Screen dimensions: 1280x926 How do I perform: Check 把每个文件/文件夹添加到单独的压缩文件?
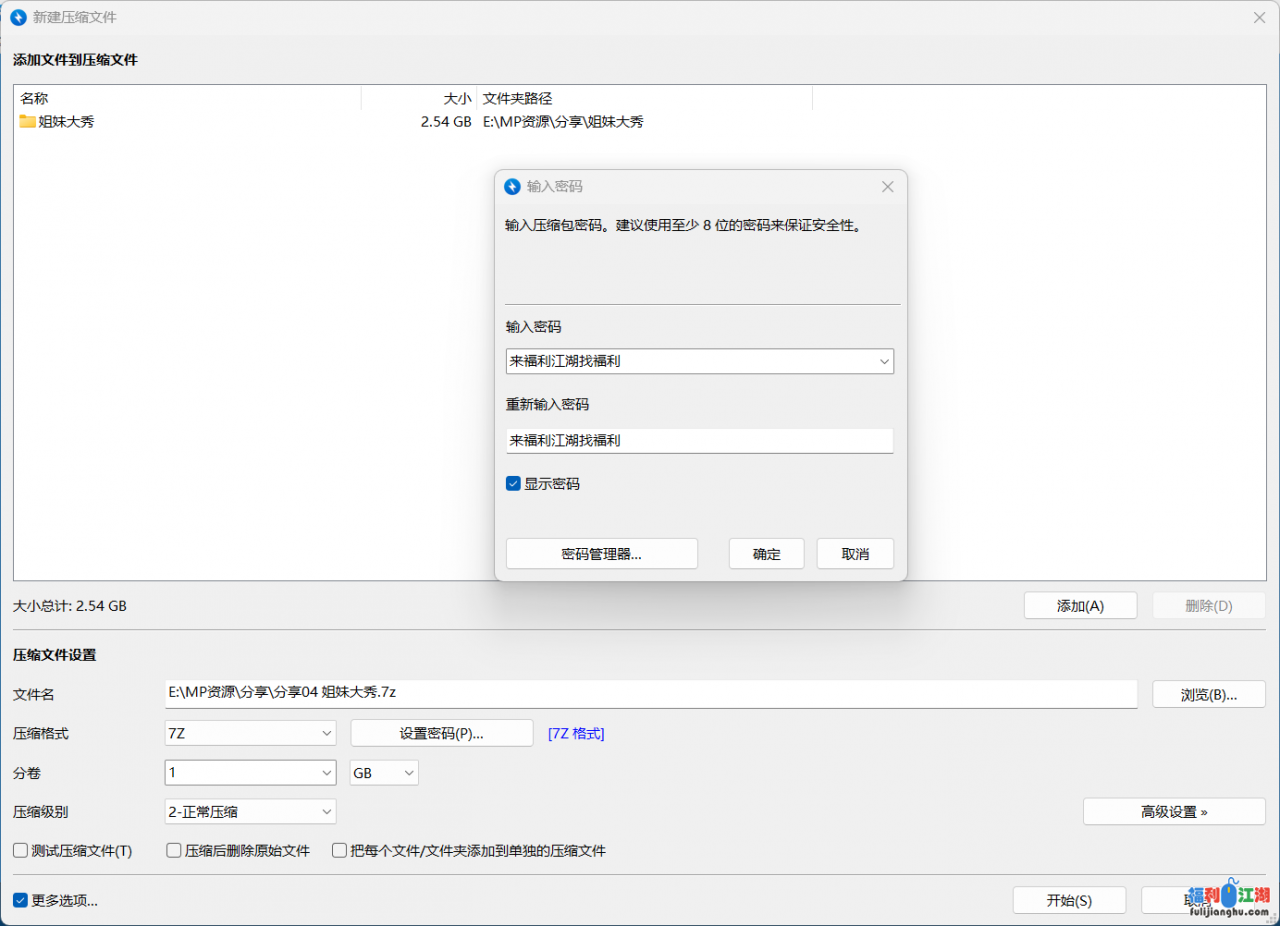point(340,851)
